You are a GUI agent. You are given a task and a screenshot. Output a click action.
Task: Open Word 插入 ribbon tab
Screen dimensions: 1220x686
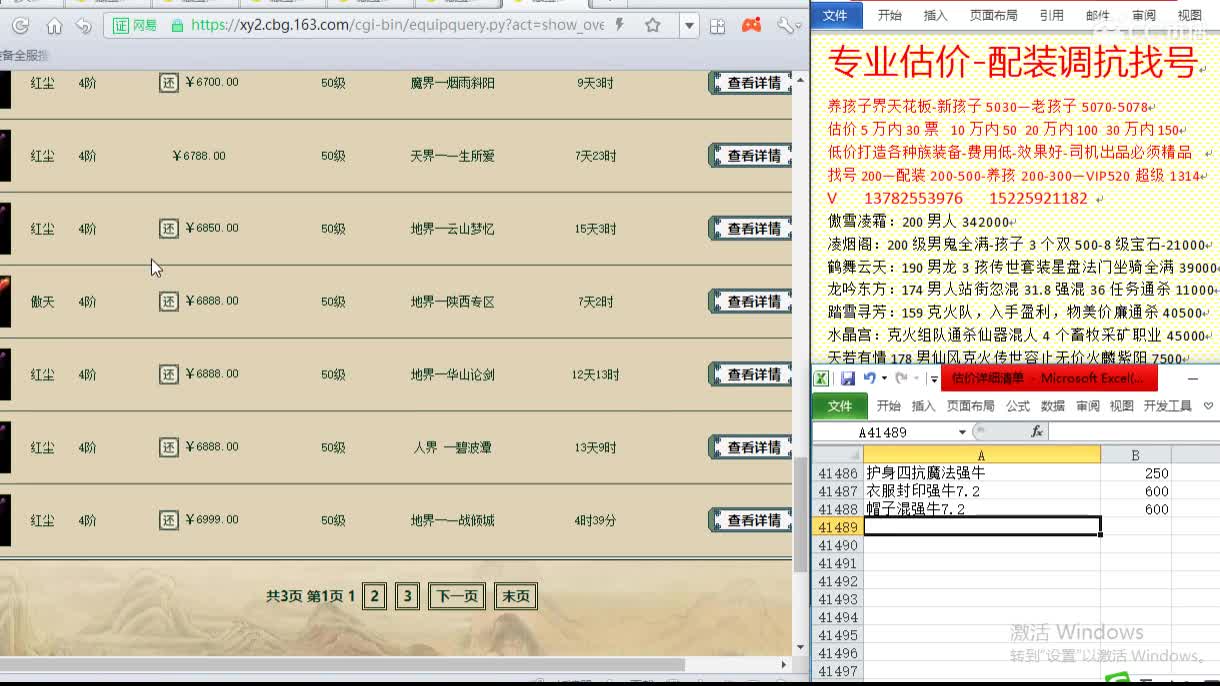[936, 15]
